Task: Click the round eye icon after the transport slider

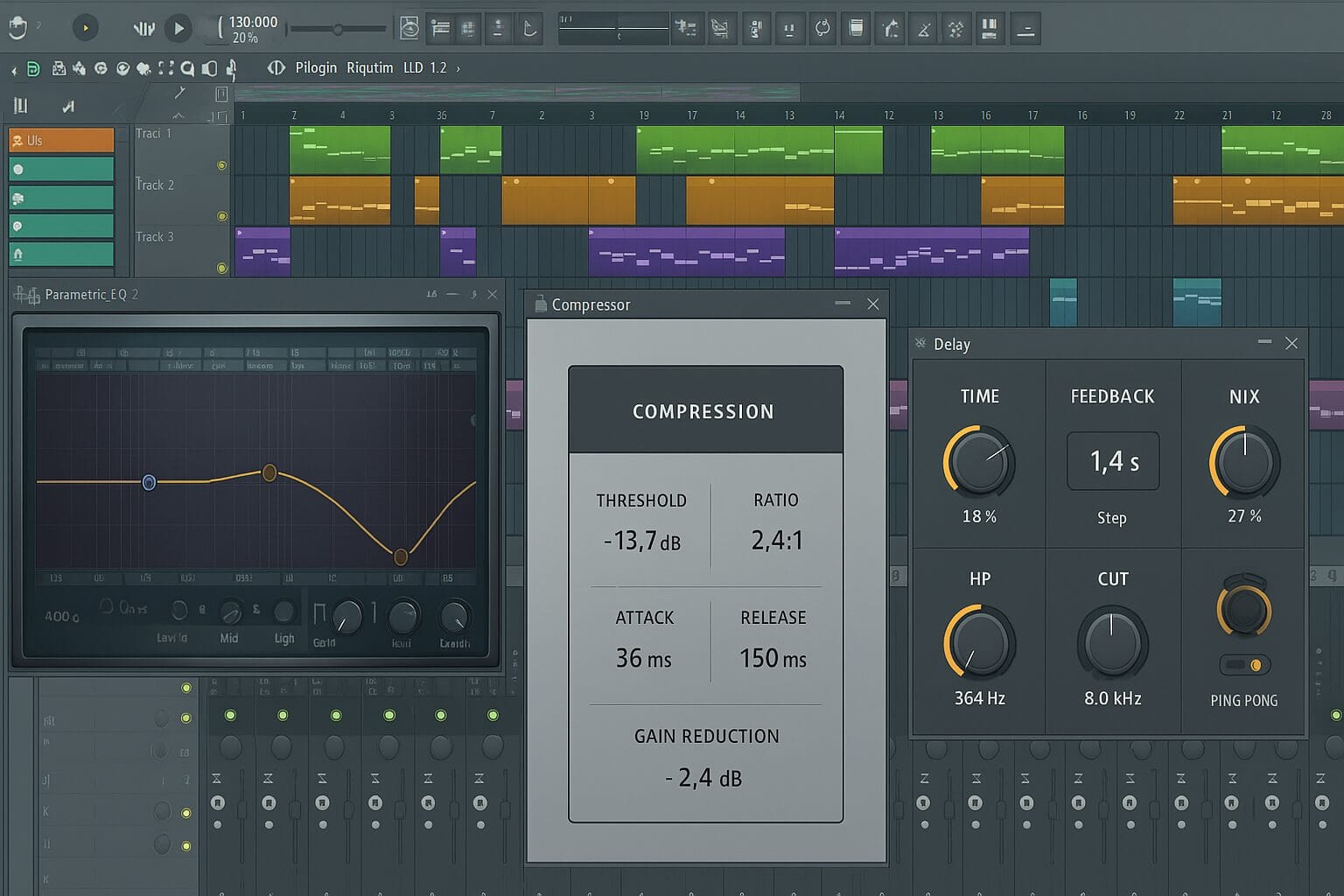Action: 409,29
